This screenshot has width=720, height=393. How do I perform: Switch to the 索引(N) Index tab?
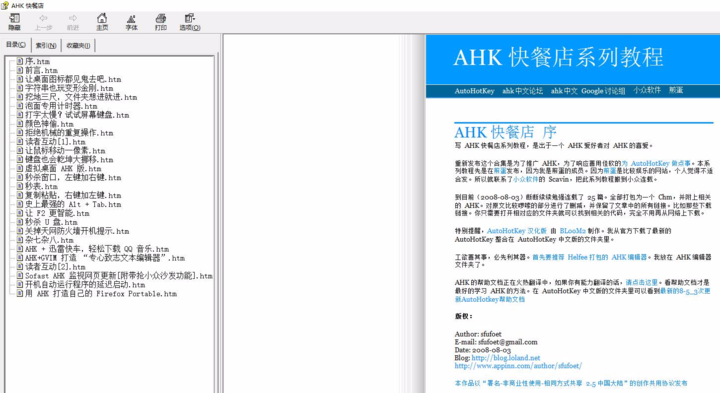[x=46, y=45]
